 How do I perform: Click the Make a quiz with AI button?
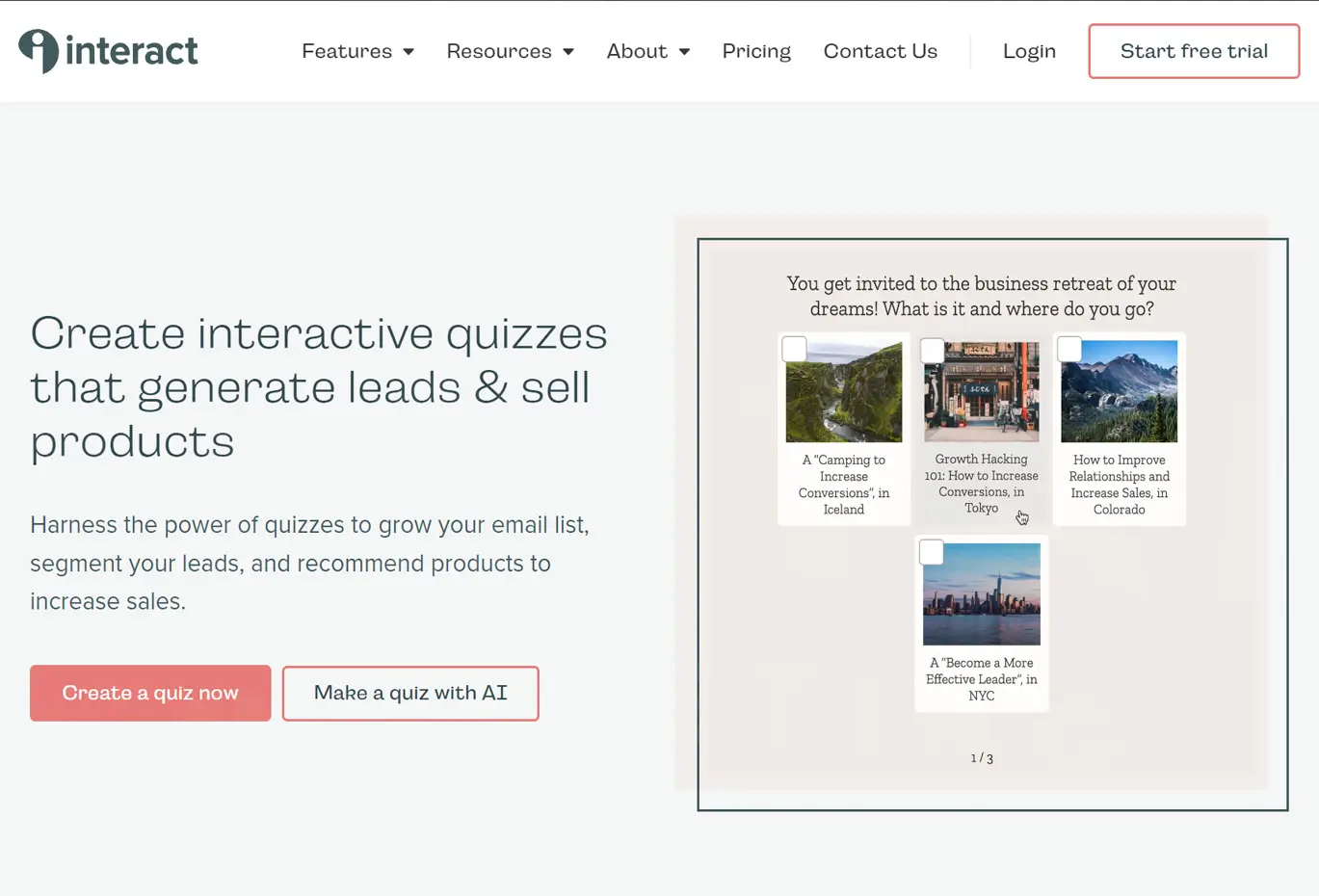[409, 693]
